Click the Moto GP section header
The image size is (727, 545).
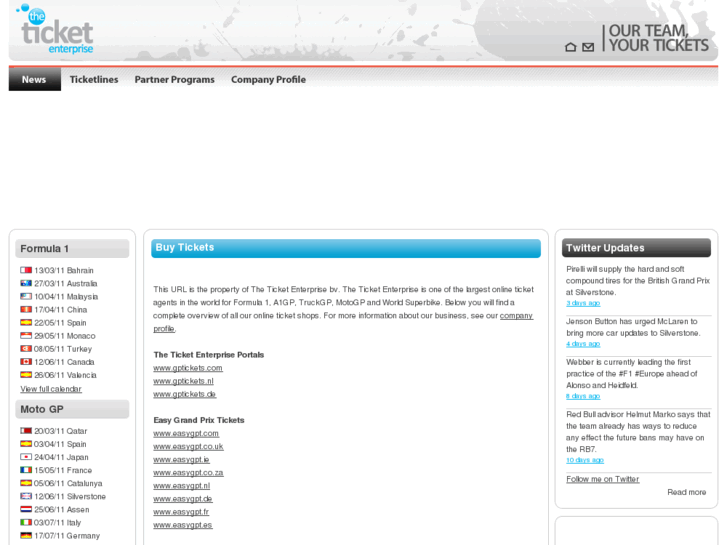72,409
